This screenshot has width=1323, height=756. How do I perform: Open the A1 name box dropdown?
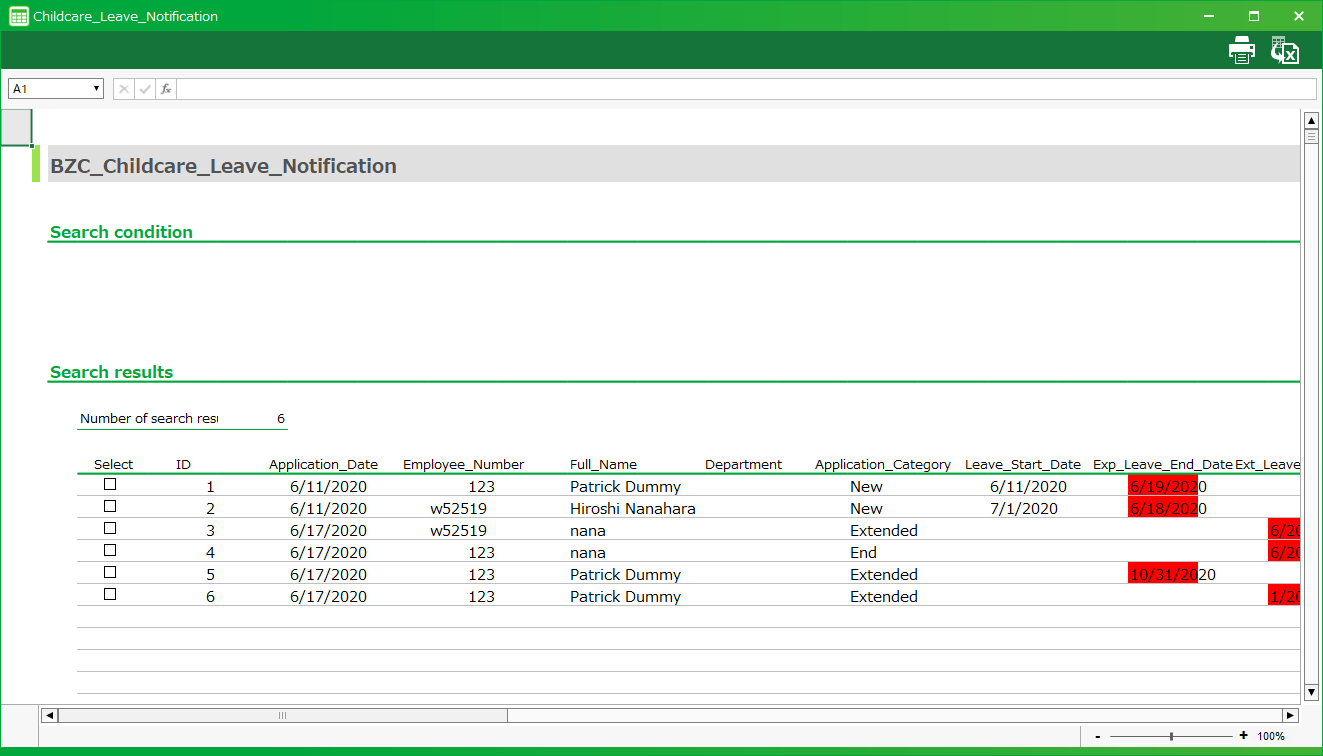pyautogui.click(x=97, y=89)
